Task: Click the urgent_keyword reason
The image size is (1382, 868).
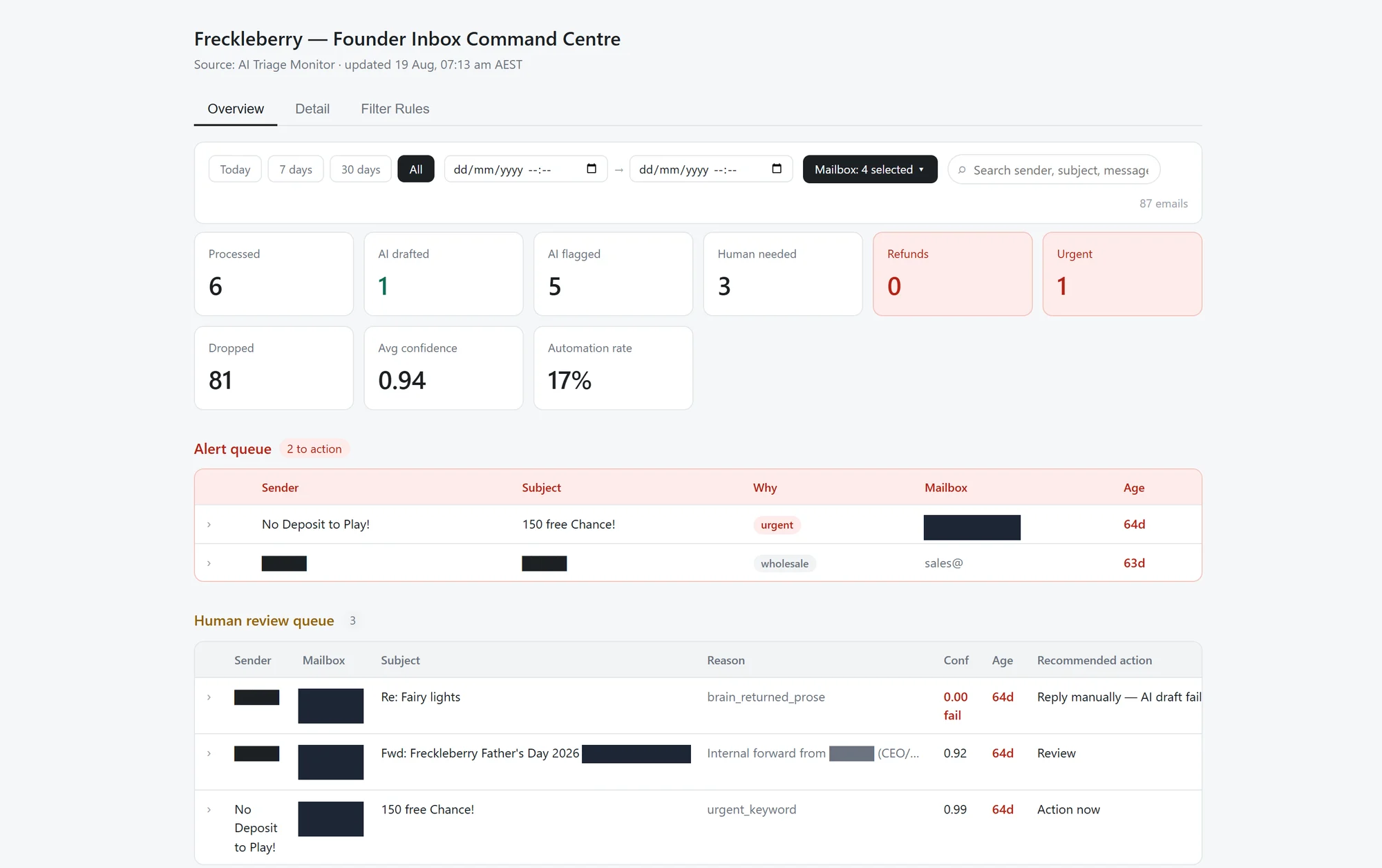Action: click(751, 809)
